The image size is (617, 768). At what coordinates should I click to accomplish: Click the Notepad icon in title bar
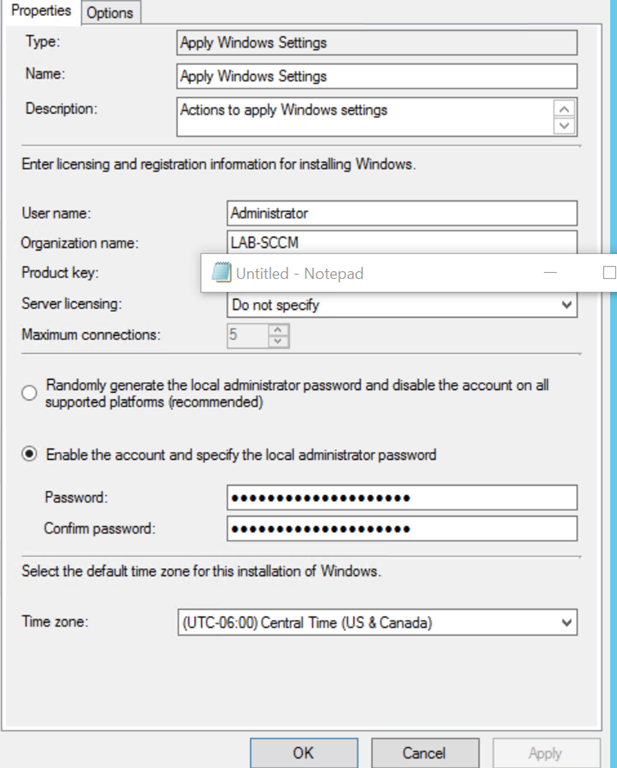[x=221, y=272]
